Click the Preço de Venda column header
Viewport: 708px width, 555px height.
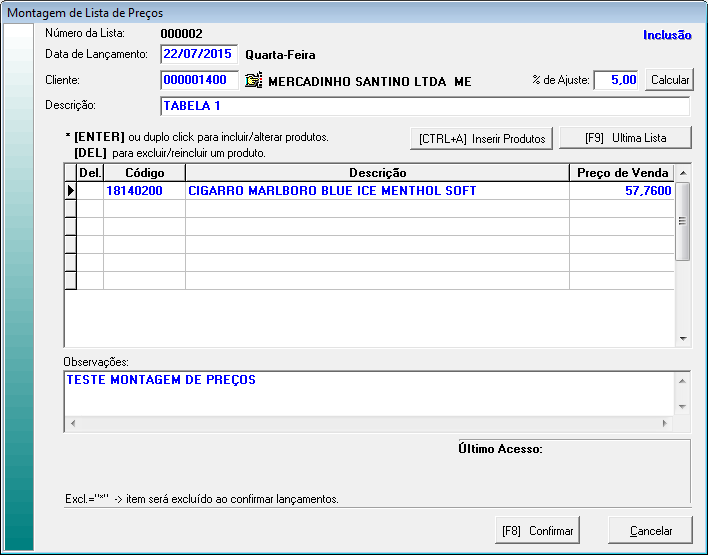click(x=622, y=173)
